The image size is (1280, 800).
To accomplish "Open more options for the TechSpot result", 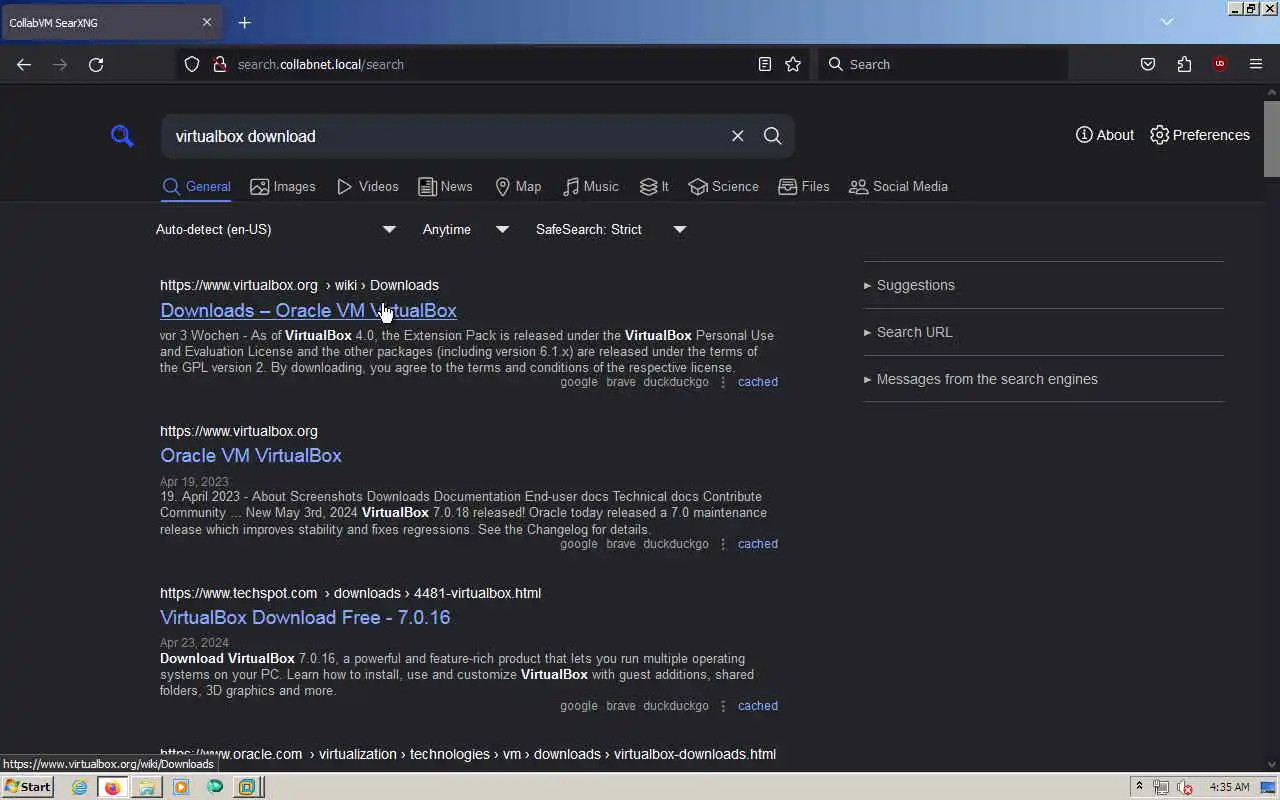I will [723, 706].
